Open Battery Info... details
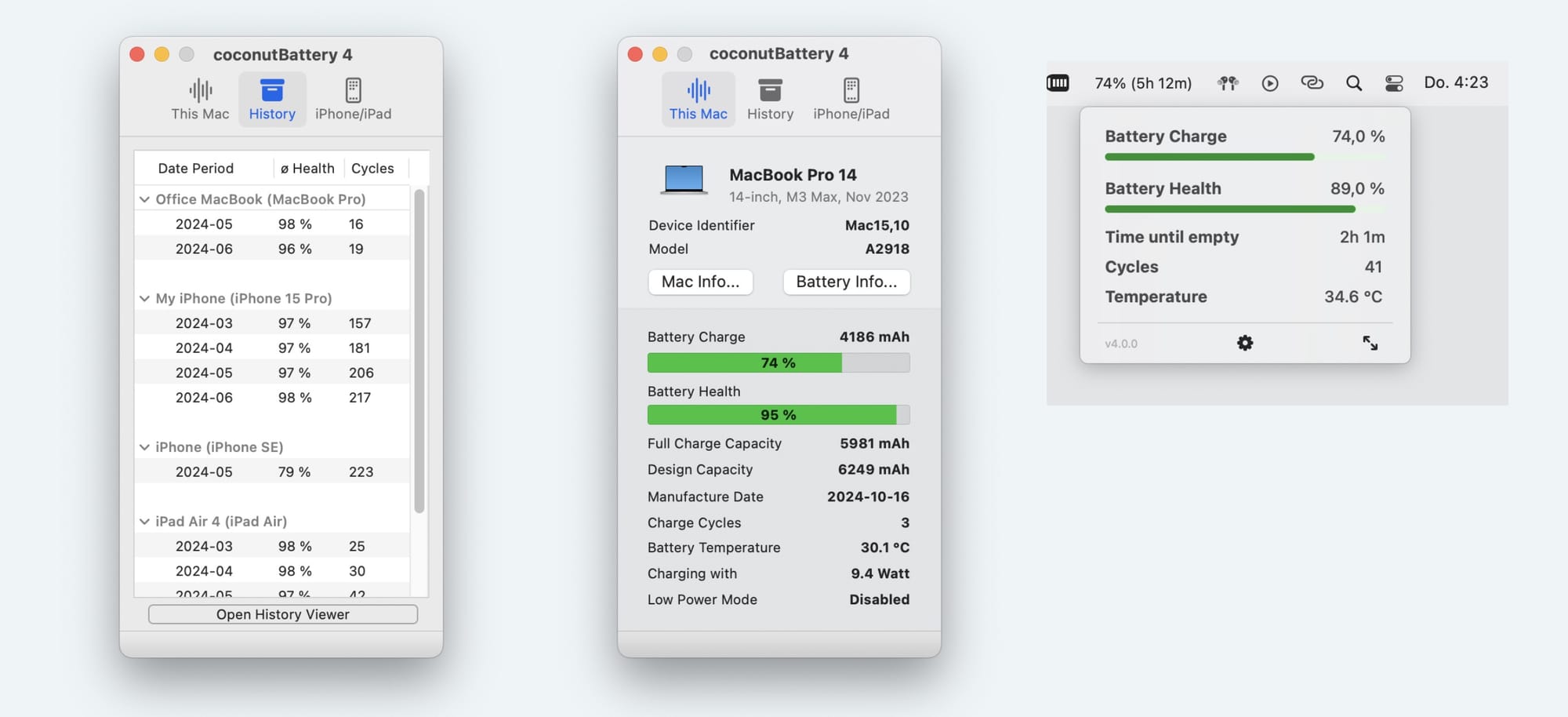This screenshot has height=717, width=1568. 847,282
